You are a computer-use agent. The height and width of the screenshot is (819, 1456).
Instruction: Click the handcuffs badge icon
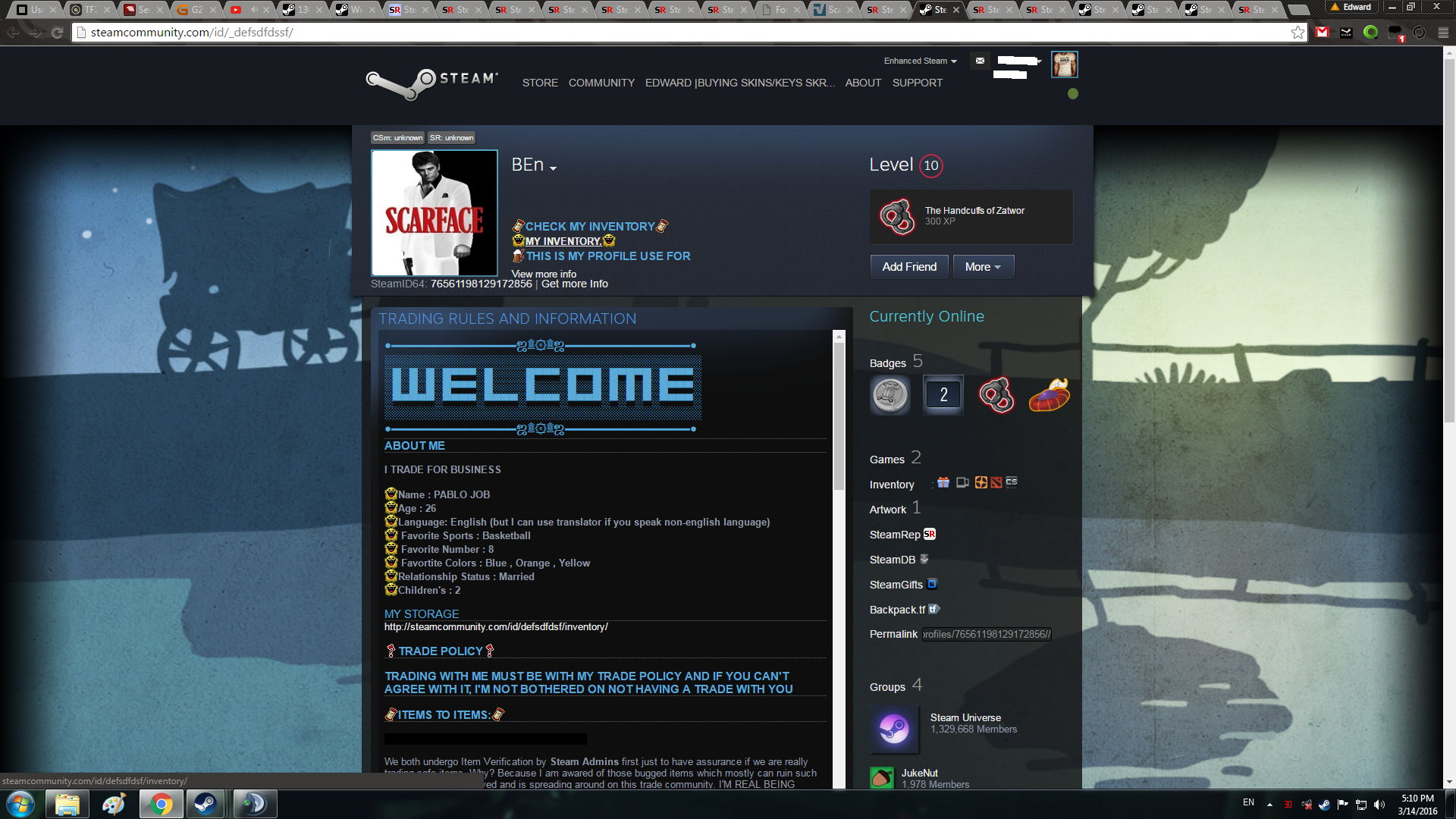coord(996,395)
